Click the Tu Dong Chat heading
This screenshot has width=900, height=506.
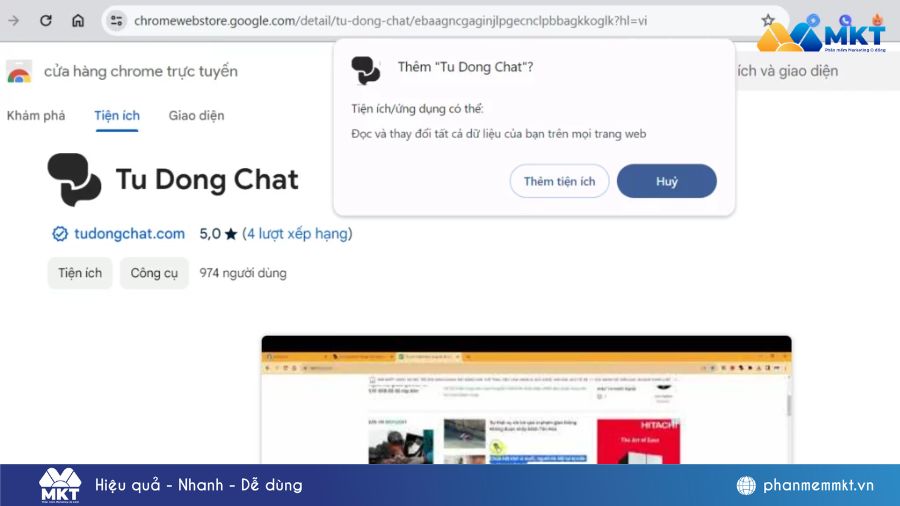[207, 180]
